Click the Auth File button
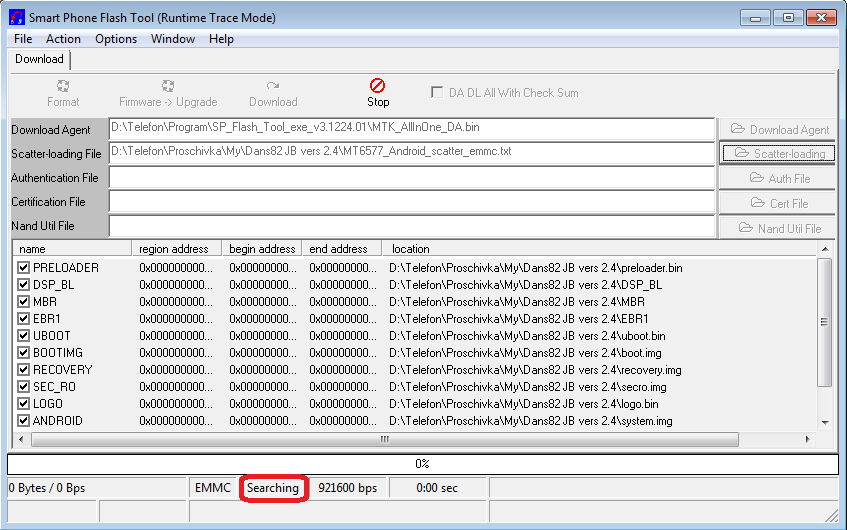The height and width of the screenshot is (530, 847). [x=777, y=178]
